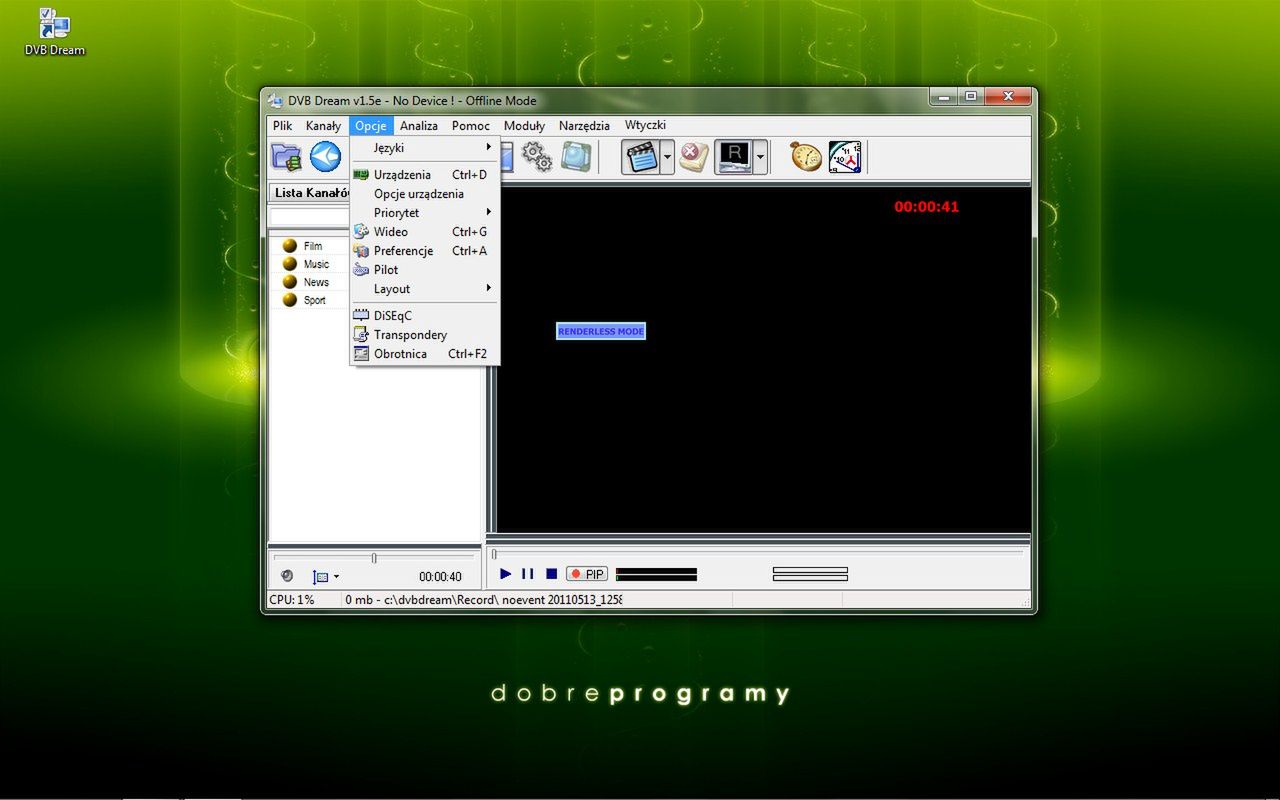Click the R renderer monitor icon

pyautogui.click(x=734, y=157)
